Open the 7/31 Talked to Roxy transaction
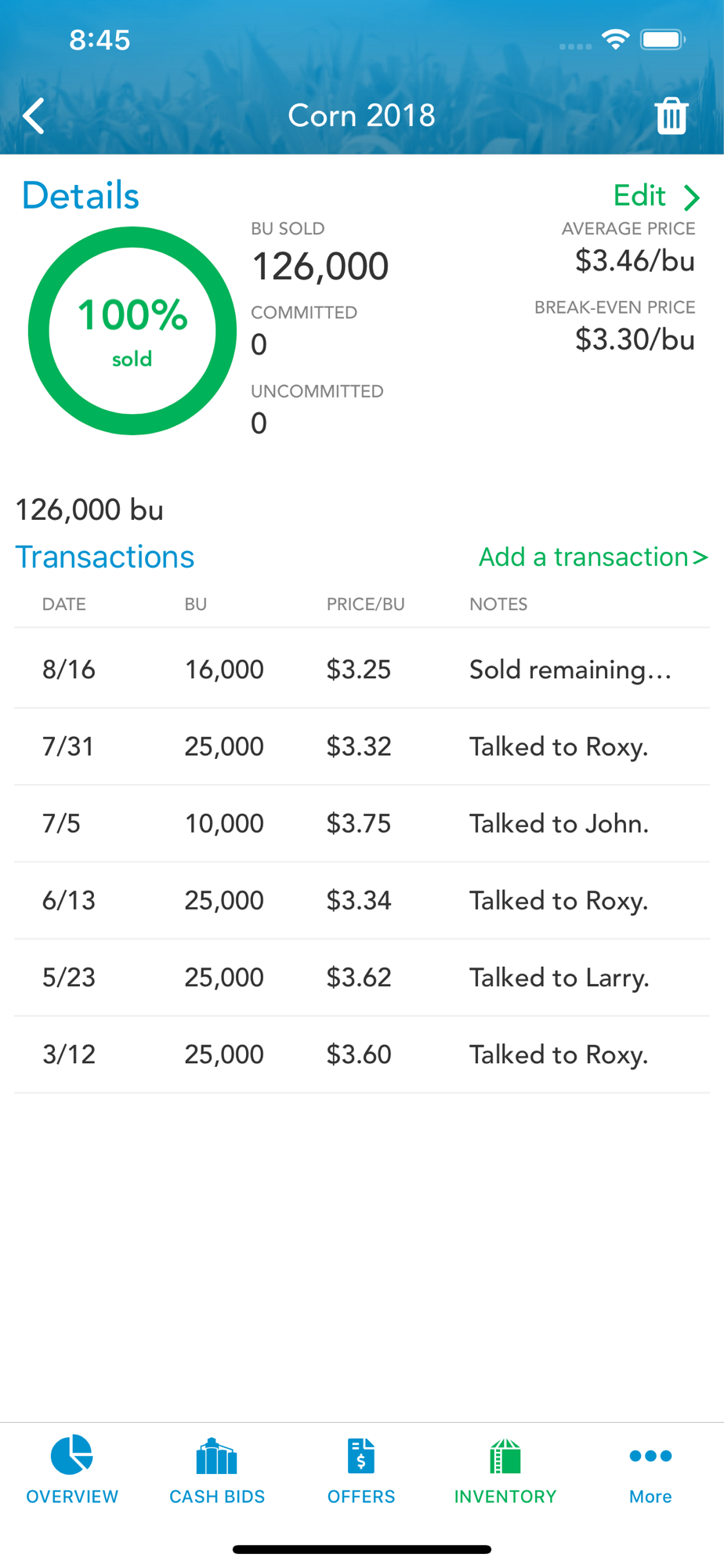Screen dimensions: 724x1568 click(362, 746)
